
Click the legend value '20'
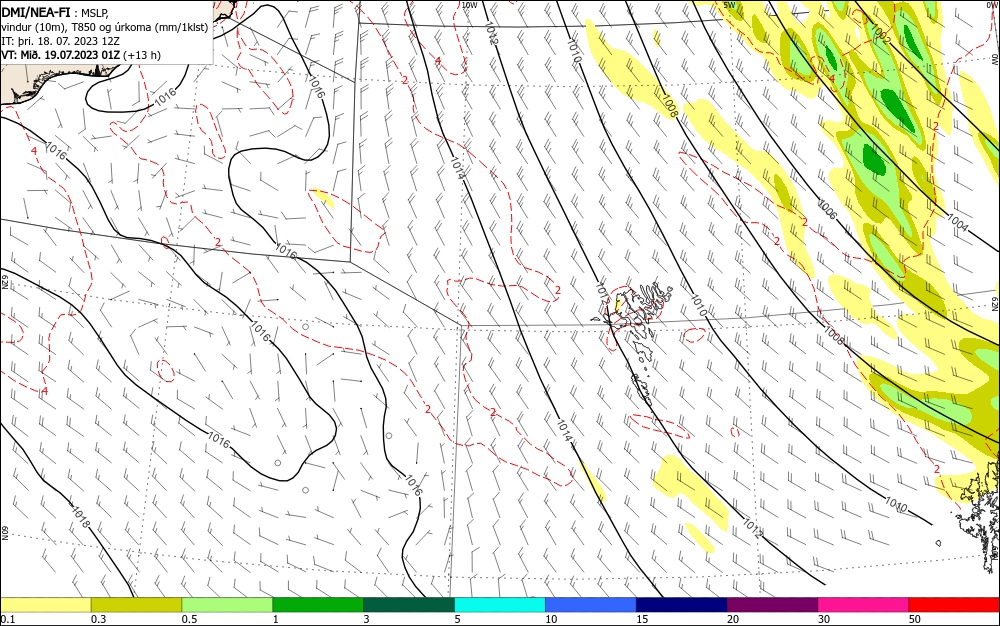coord(733,619)
